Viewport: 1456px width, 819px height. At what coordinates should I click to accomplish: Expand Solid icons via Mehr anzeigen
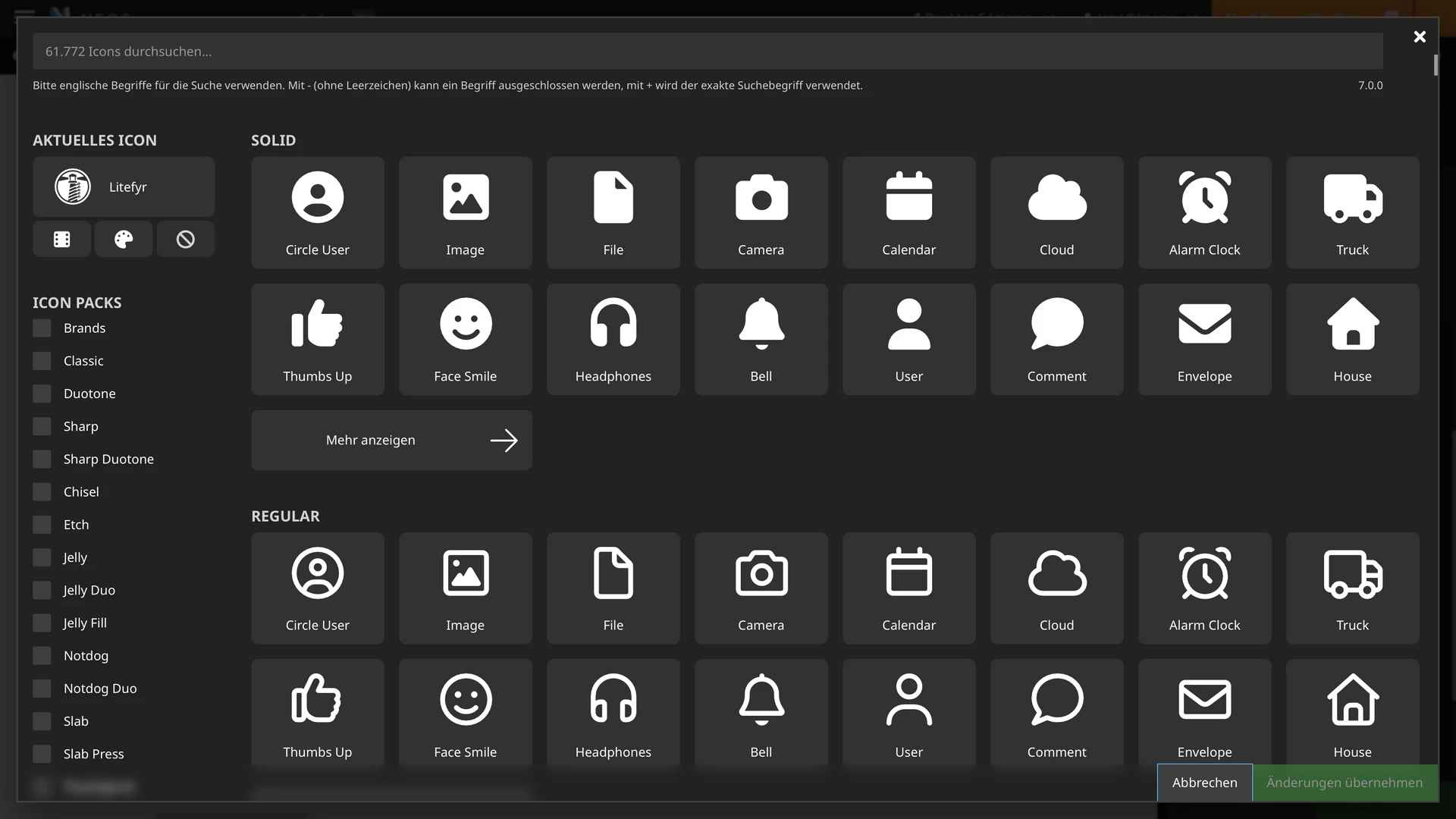coord(391,441)
